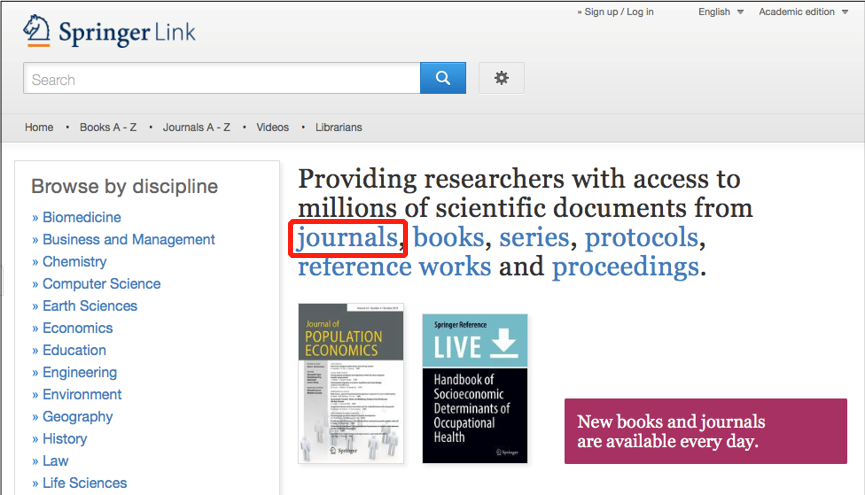
Task: Browse the Economics discipline
Action: pos(78,328)
